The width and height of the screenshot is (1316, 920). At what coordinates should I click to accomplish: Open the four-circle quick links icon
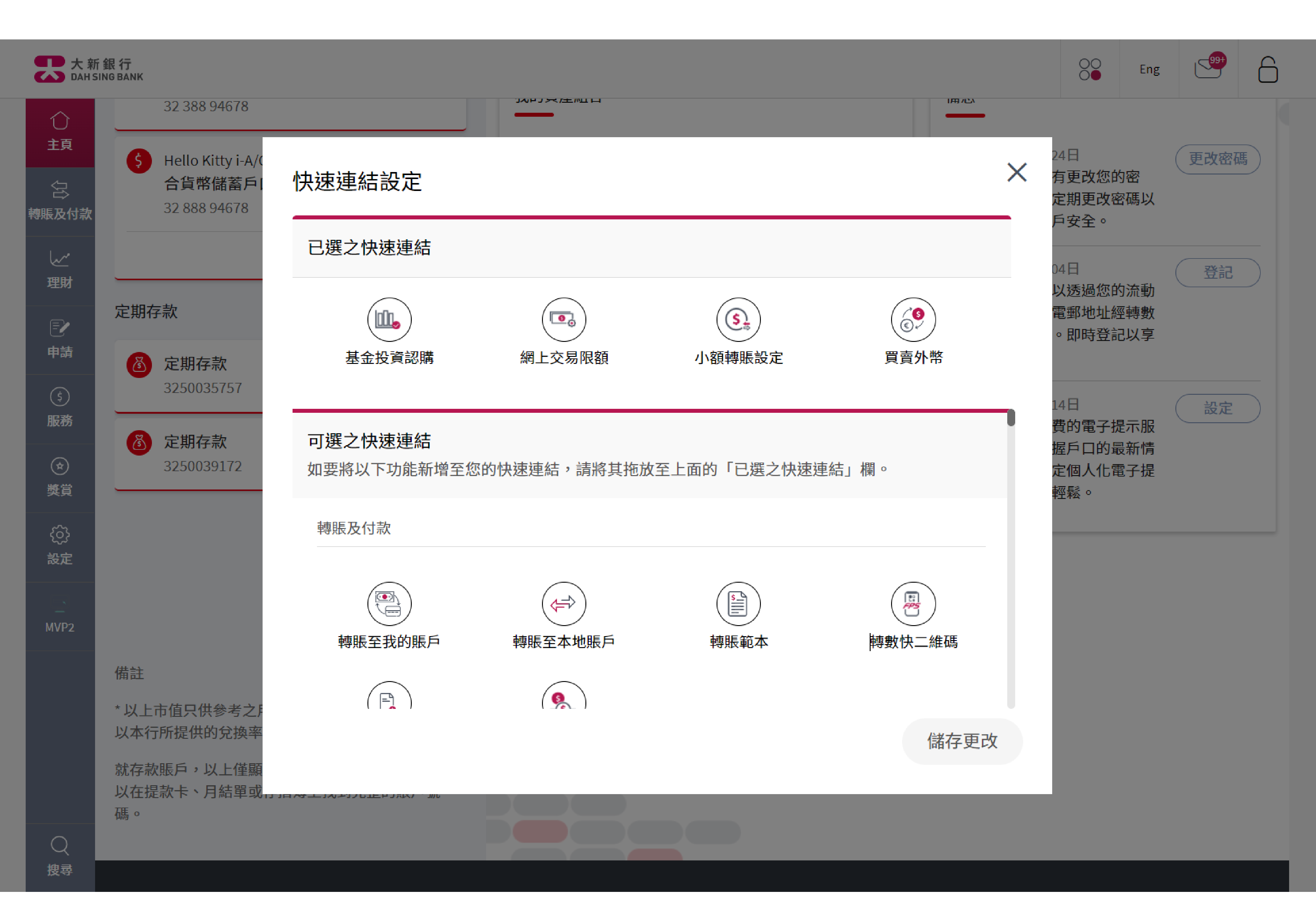pos(1089,69)
